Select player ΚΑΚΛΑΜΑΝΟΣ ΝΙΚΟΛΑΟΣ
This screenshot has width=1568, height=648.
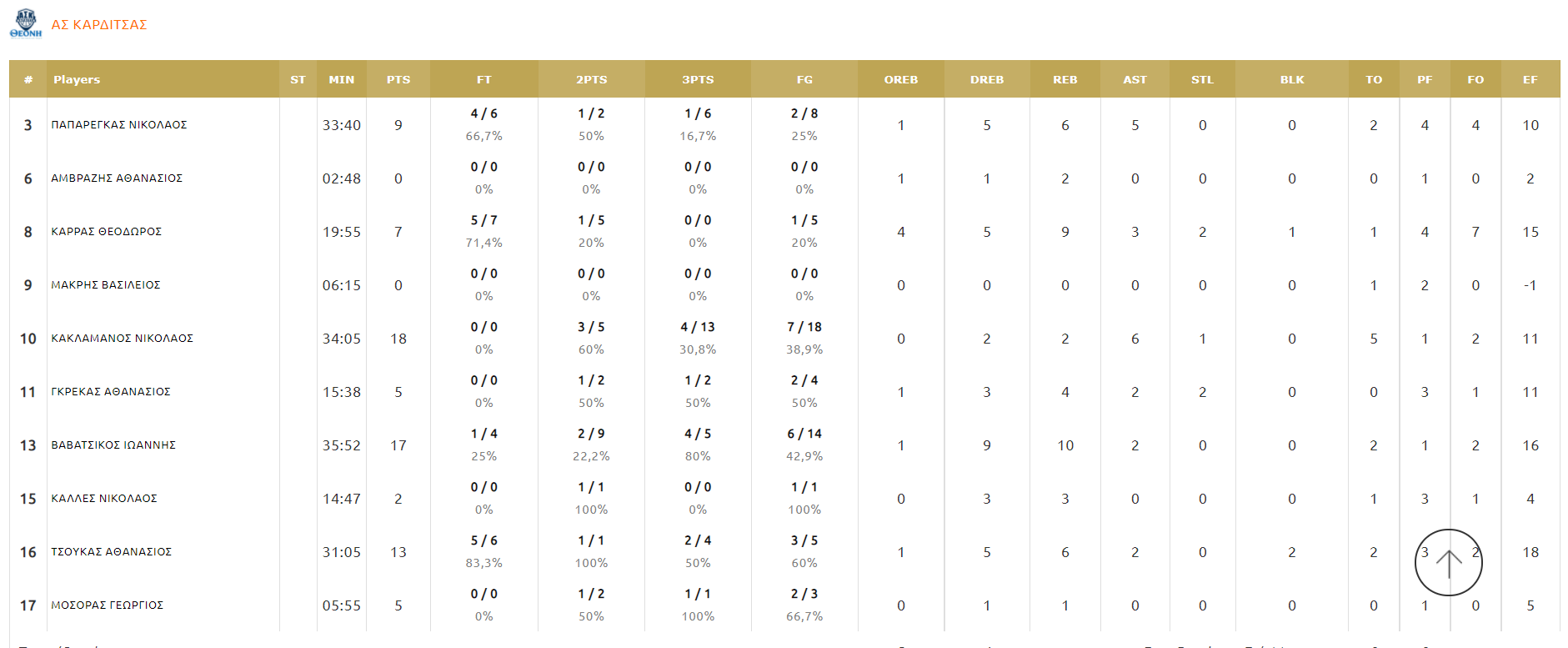tap(123, 339)
